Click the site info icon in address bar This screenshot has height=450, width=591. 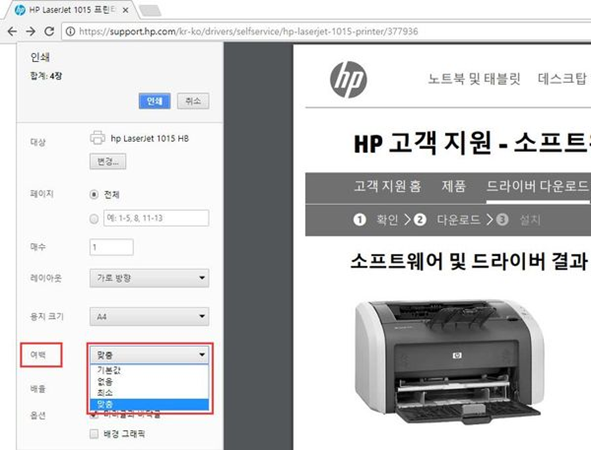70,31
